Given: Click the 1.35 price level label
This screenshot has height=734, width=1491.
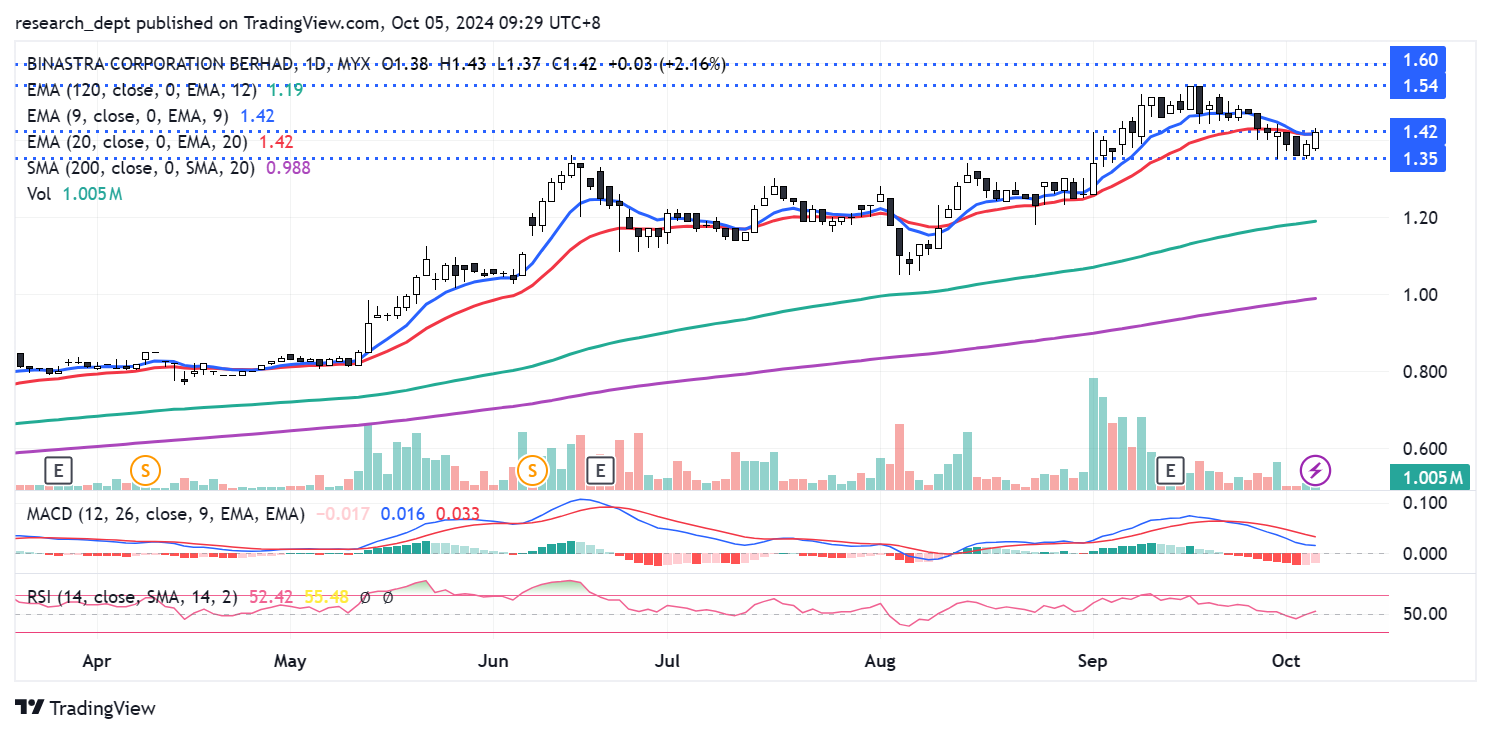Looking at the screenshot, I should 1420,159.
